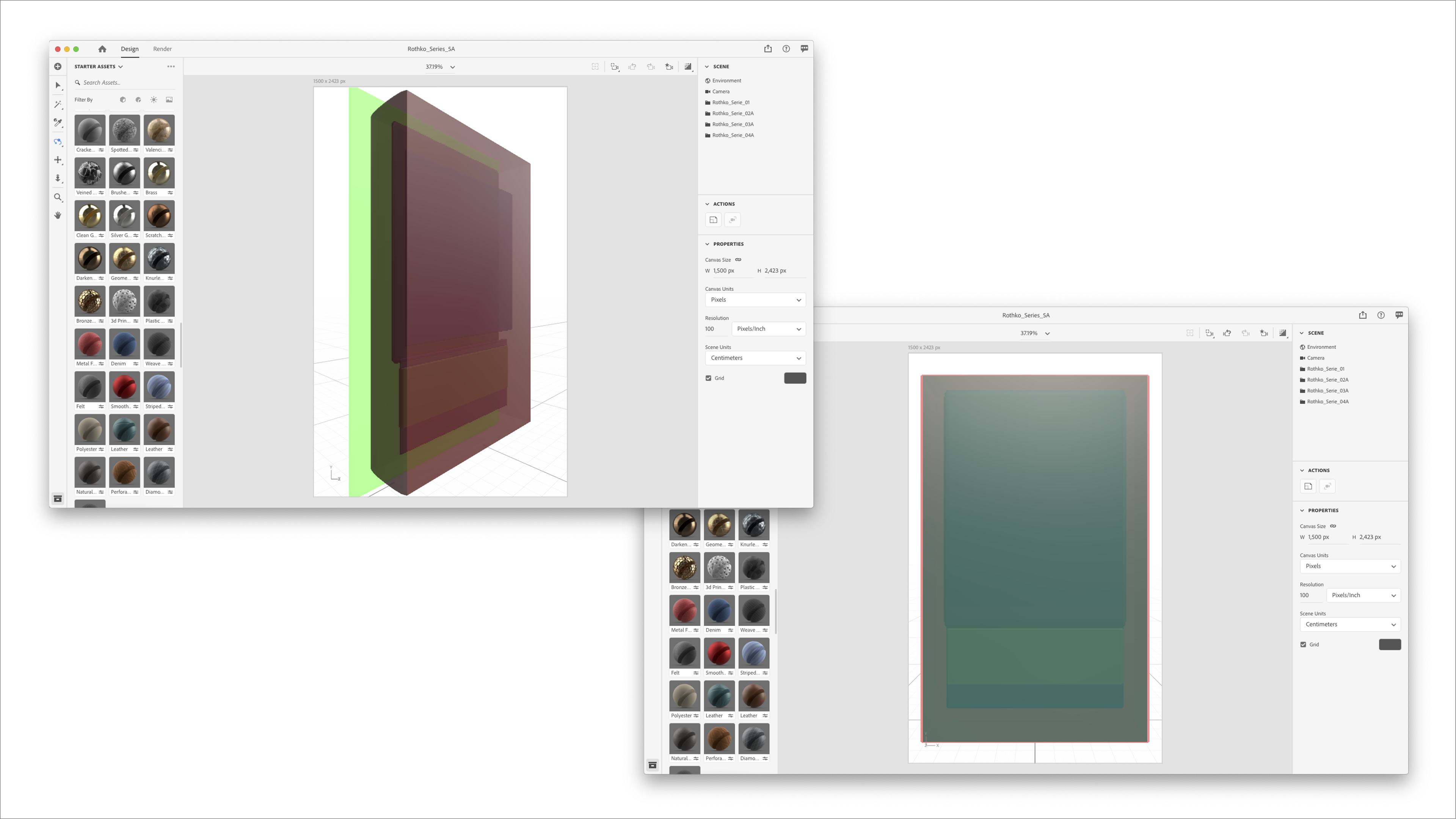Choose the Zoom magnifier tool in front window
1456x819 pixels.
point(58,197)
